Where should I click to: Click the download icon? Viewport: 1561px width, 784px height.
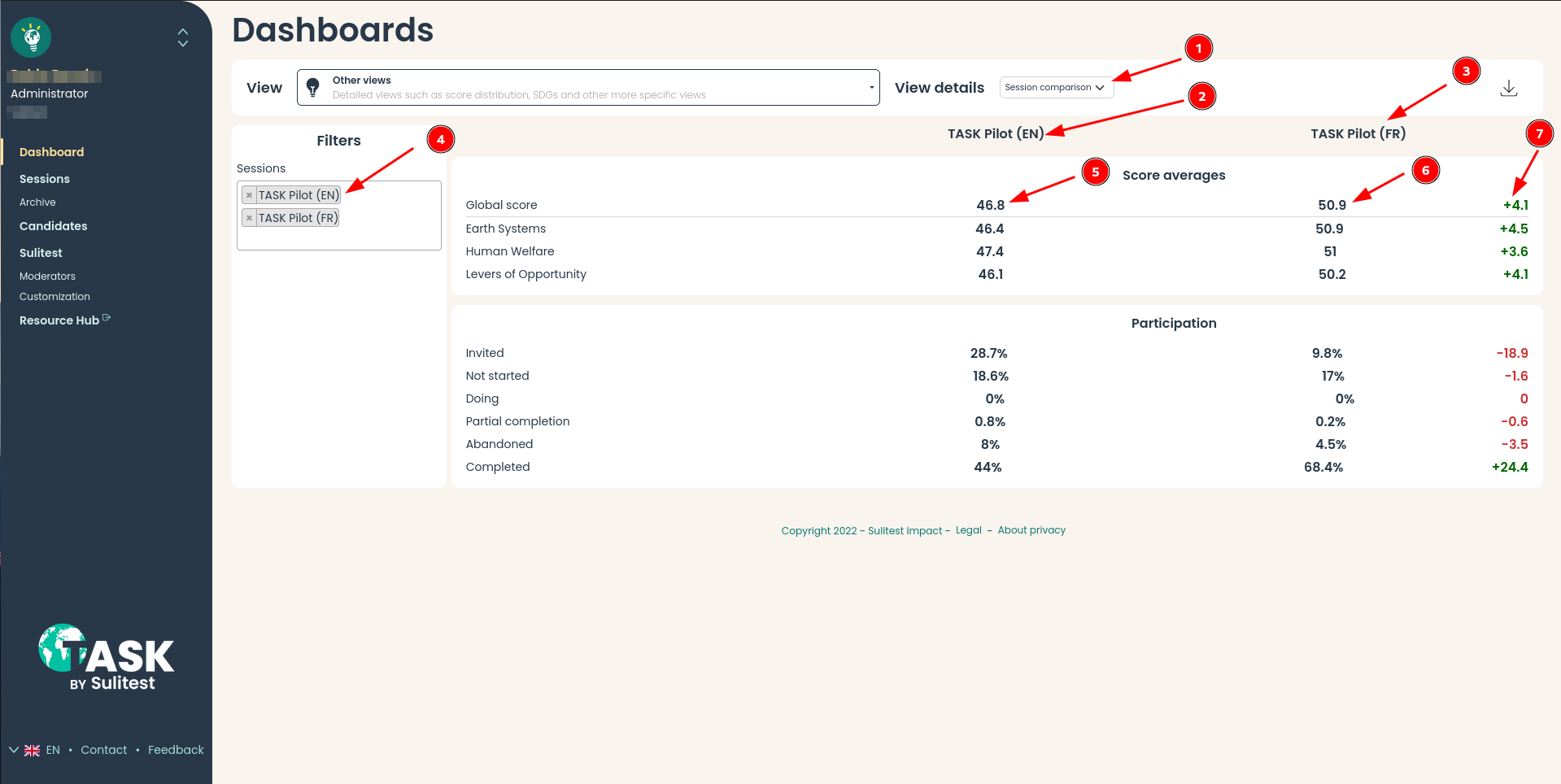point(1509,88)
